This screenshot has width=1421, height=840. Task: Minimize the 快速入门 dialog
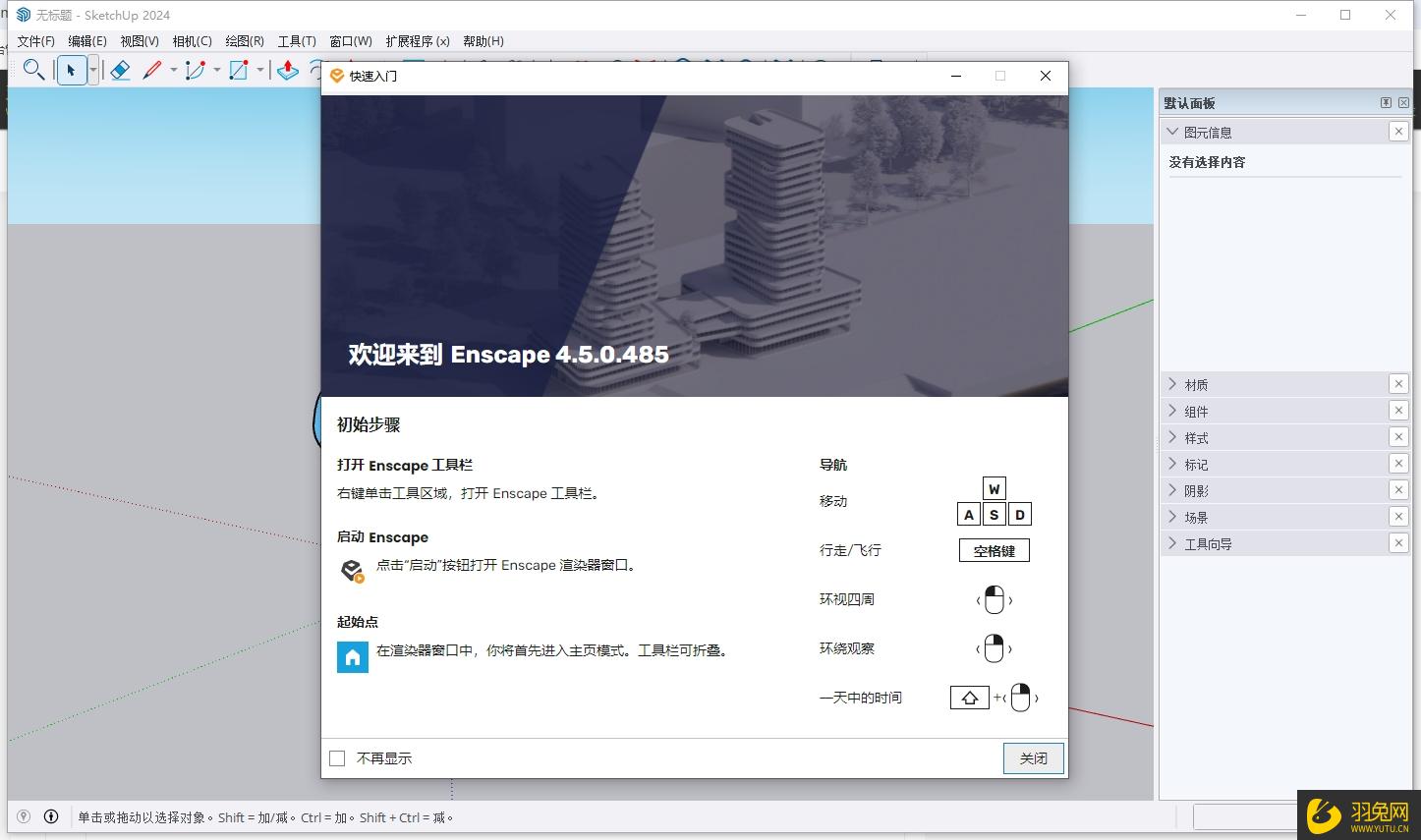click(x=955, y=76)
